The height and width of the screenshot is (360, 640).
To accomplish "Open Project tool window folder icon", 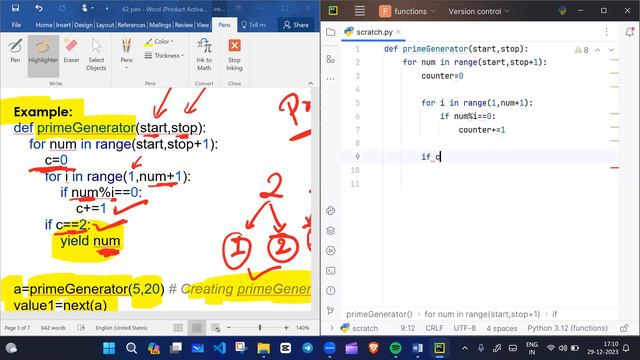I will click(x=331, y=32).
